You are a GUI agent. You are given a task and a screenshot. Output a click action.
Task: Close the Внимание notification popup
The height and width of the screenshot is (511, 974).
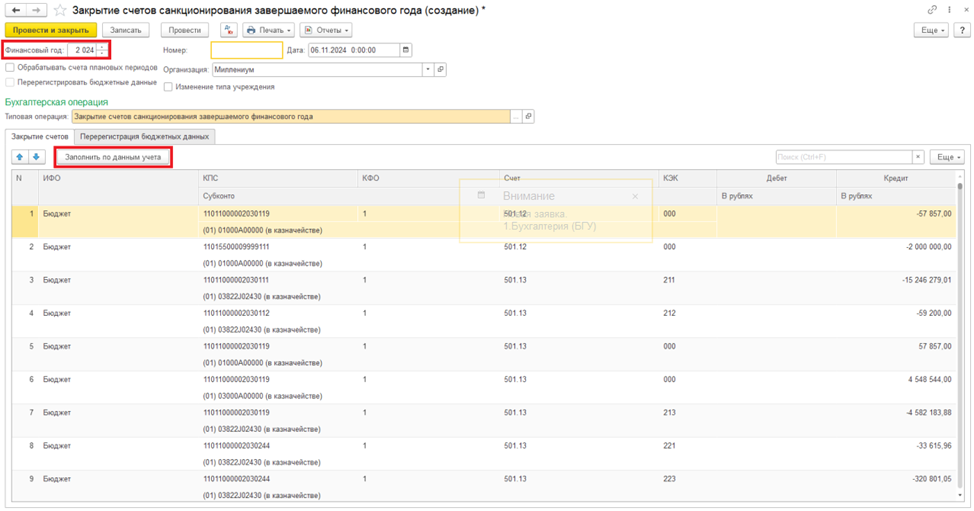pyautogui.click(x=635, y=196)
